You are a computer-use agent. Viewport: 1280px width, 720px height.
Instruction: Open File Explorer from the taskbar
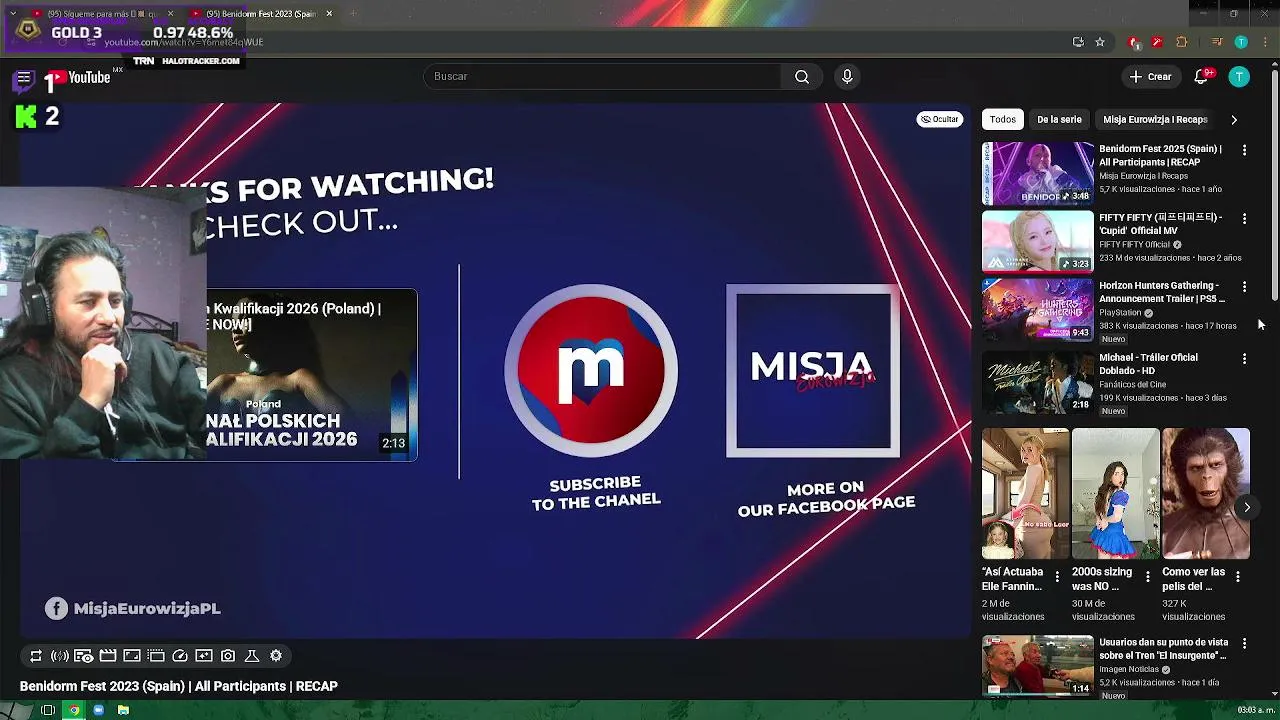123,710
